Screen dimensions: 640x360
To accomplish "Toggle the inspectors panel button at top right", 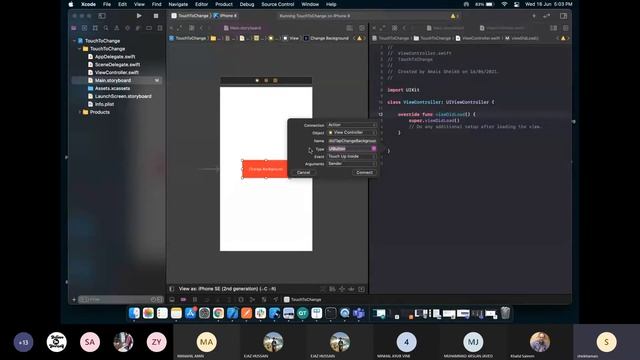I will coord(563,16).
